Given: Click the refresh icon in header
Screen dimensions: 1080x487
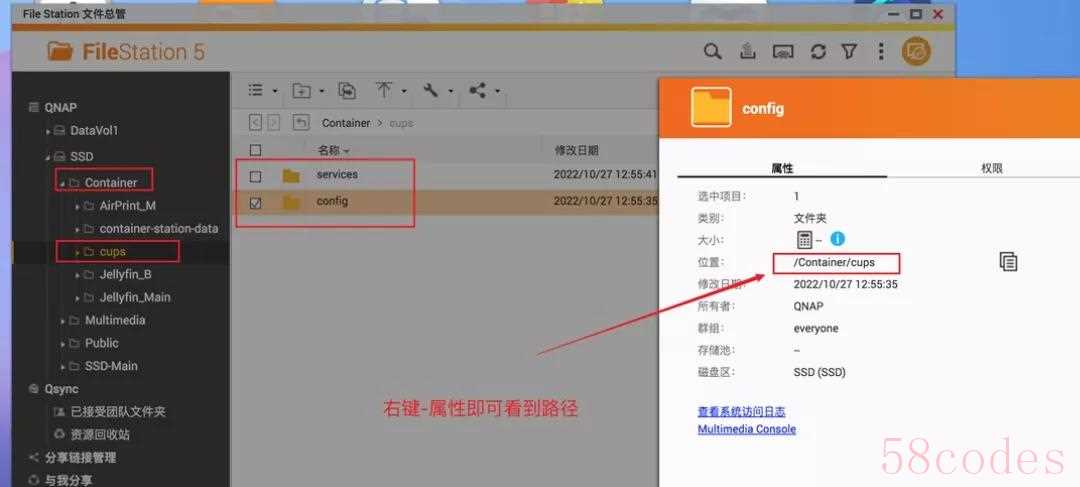Looking at the screenshot, I should (x=818, y=52).
